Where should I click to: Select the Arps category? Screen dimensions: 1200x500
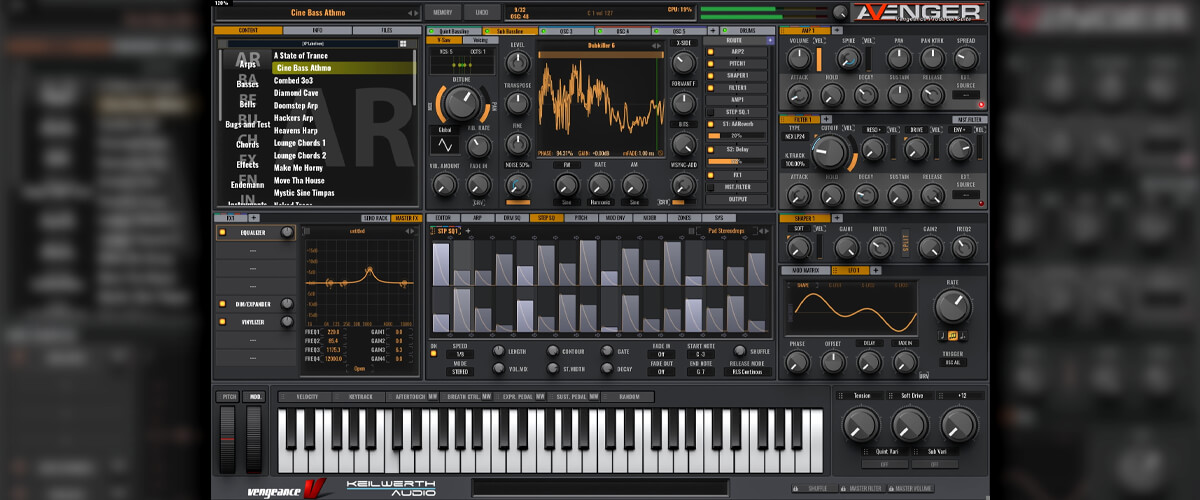pyautogui.click(x=247, y=64)
